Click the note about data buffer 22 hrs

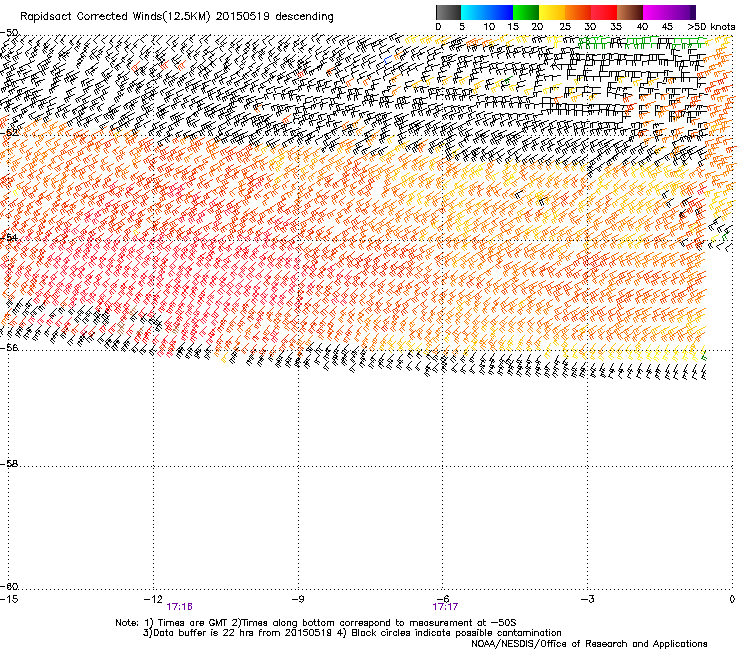click(237, 633)
